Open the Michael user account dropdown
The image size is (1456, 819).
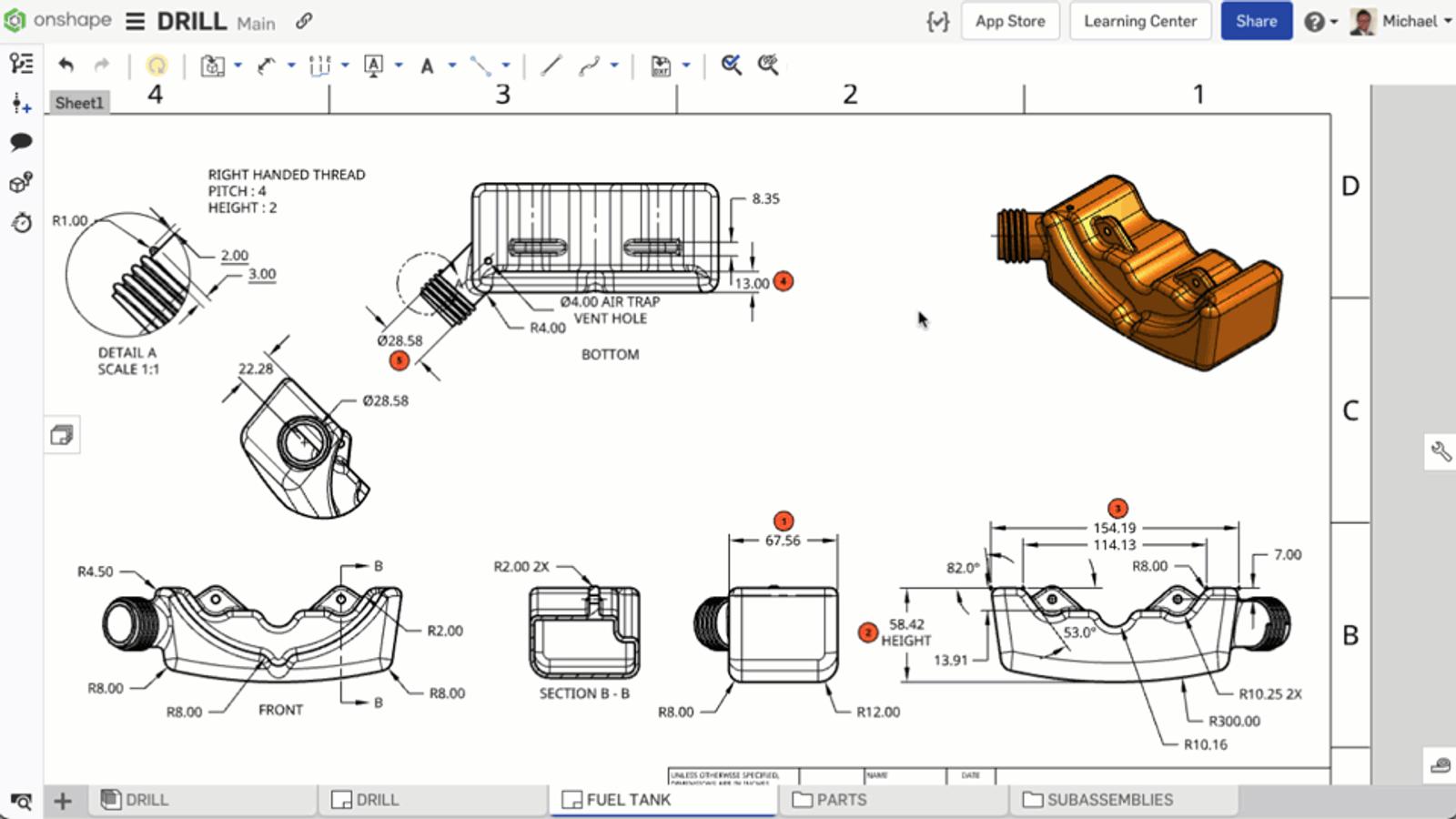pos(1401,21)
